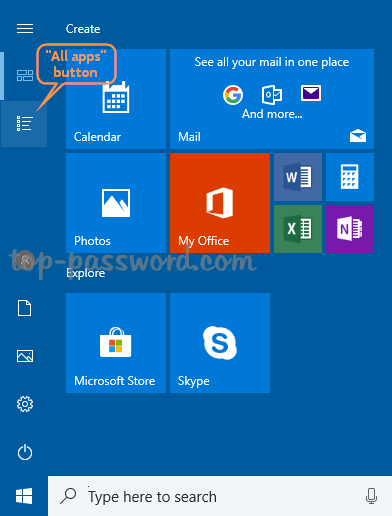Viewport: 392px width, 516px height.
Task: Switch to pinned tiles view
Action: click(x=25, y=76)
